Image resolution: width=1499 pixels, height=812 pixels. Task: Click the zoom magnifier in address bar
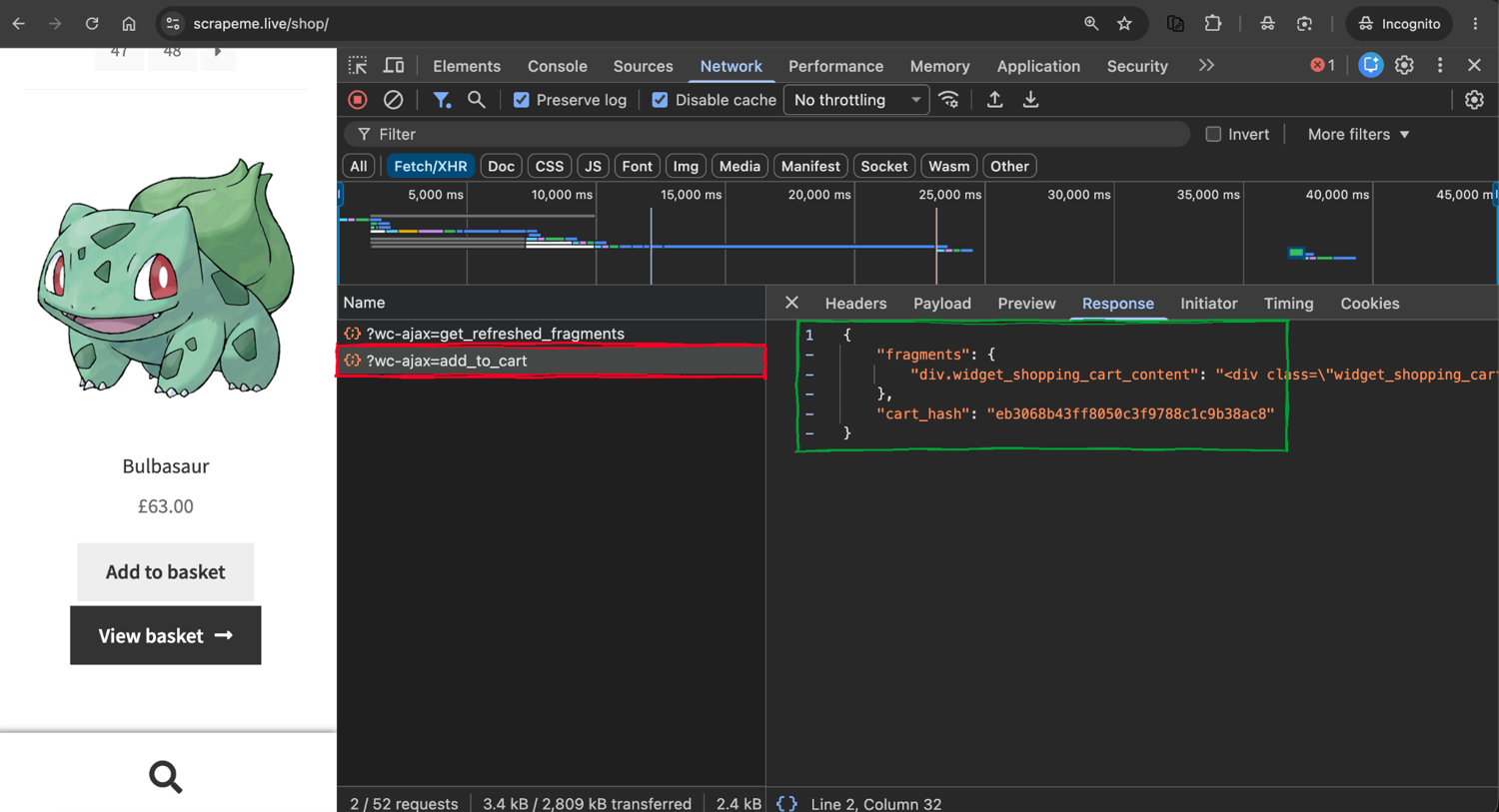tap(1091, 23)
